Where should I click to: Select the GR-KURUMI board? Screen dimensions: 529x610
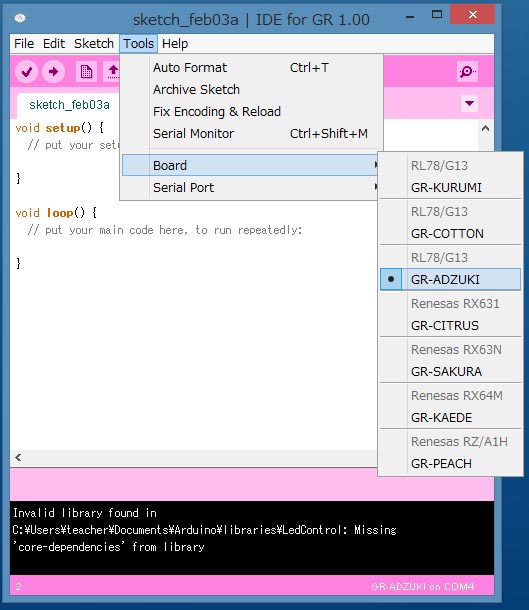pos(450,188)
